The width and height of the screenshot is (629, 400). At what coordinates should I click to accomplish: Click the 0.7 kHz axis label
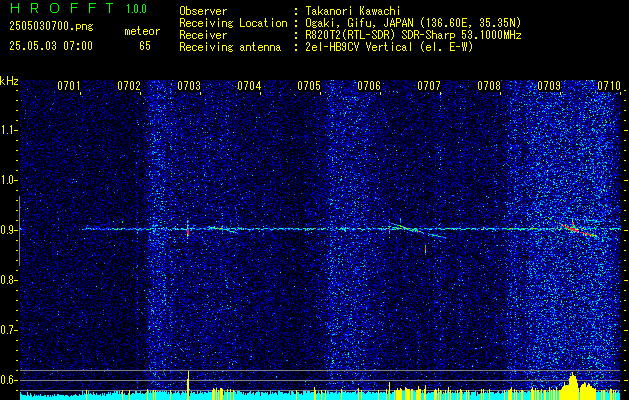click(9, 330)
